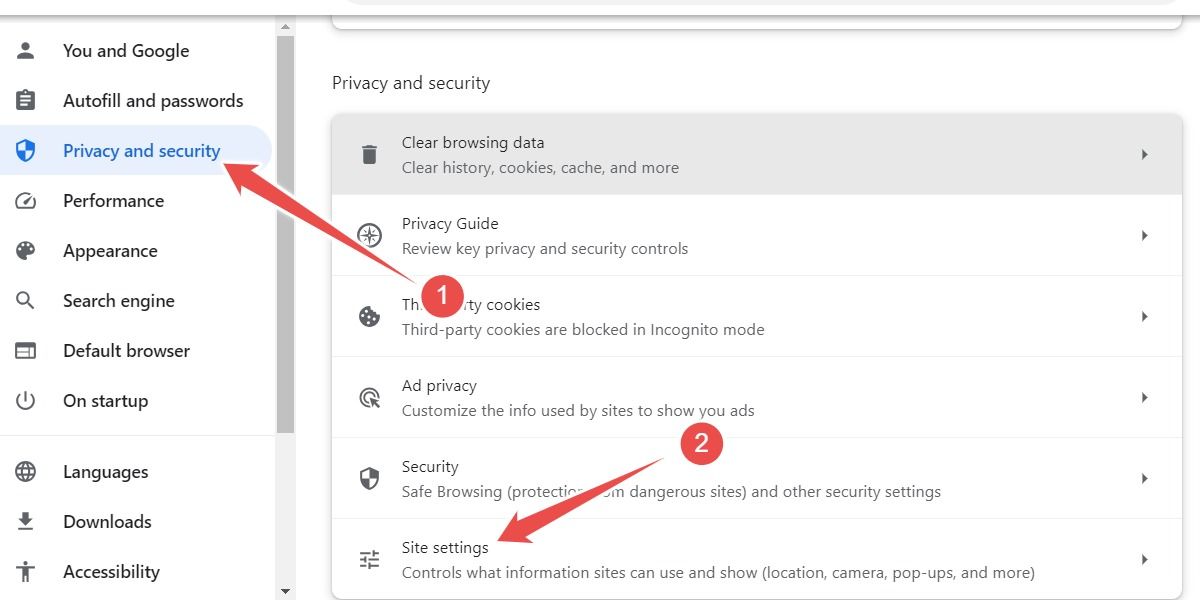
Task: Click the compass icon next to Privacy Guide
Action: (369, 235)
